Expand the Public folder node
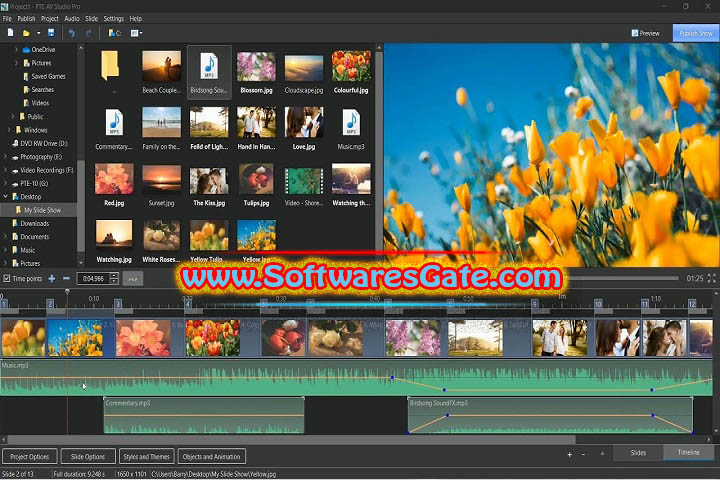Image resolution: width=720 pixels, height=480 pixels. pyautogui.click(x=12, y=117)
